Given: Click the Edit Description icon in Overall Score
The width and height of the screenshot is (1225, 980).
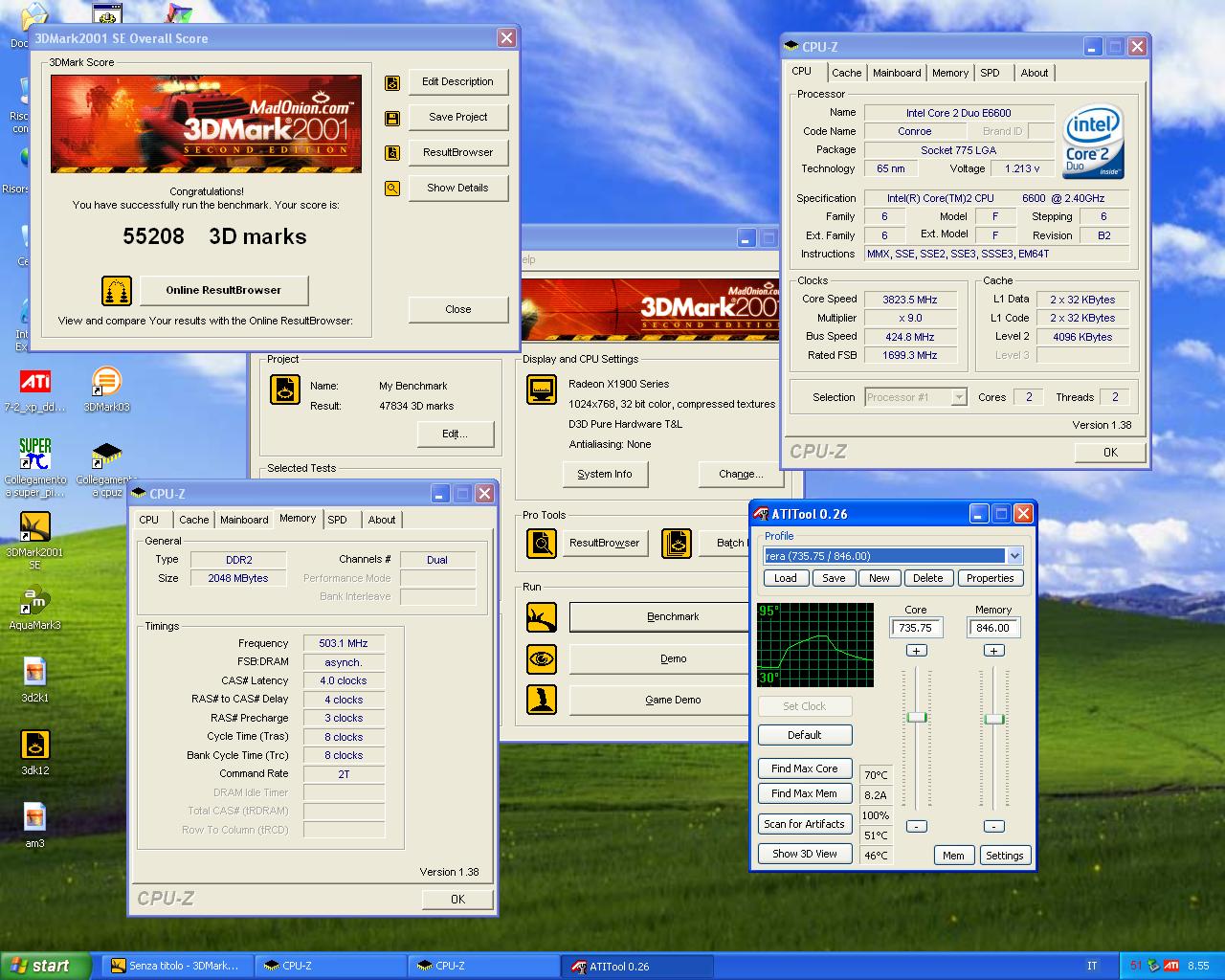Looking at the screenshot, I should pyautogui.click(x=392, y=83).
